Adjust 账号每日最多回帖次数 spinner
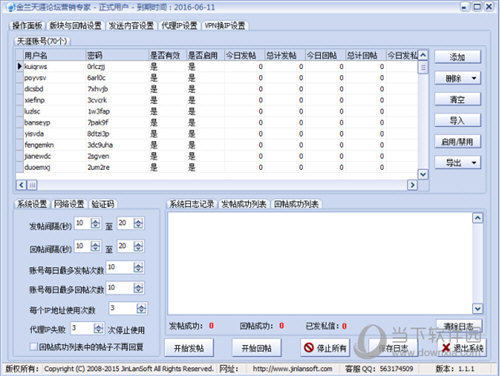Image resolution: width=500 pixels, height=376 pixels. pyautogui.click(x=138, y=288)
